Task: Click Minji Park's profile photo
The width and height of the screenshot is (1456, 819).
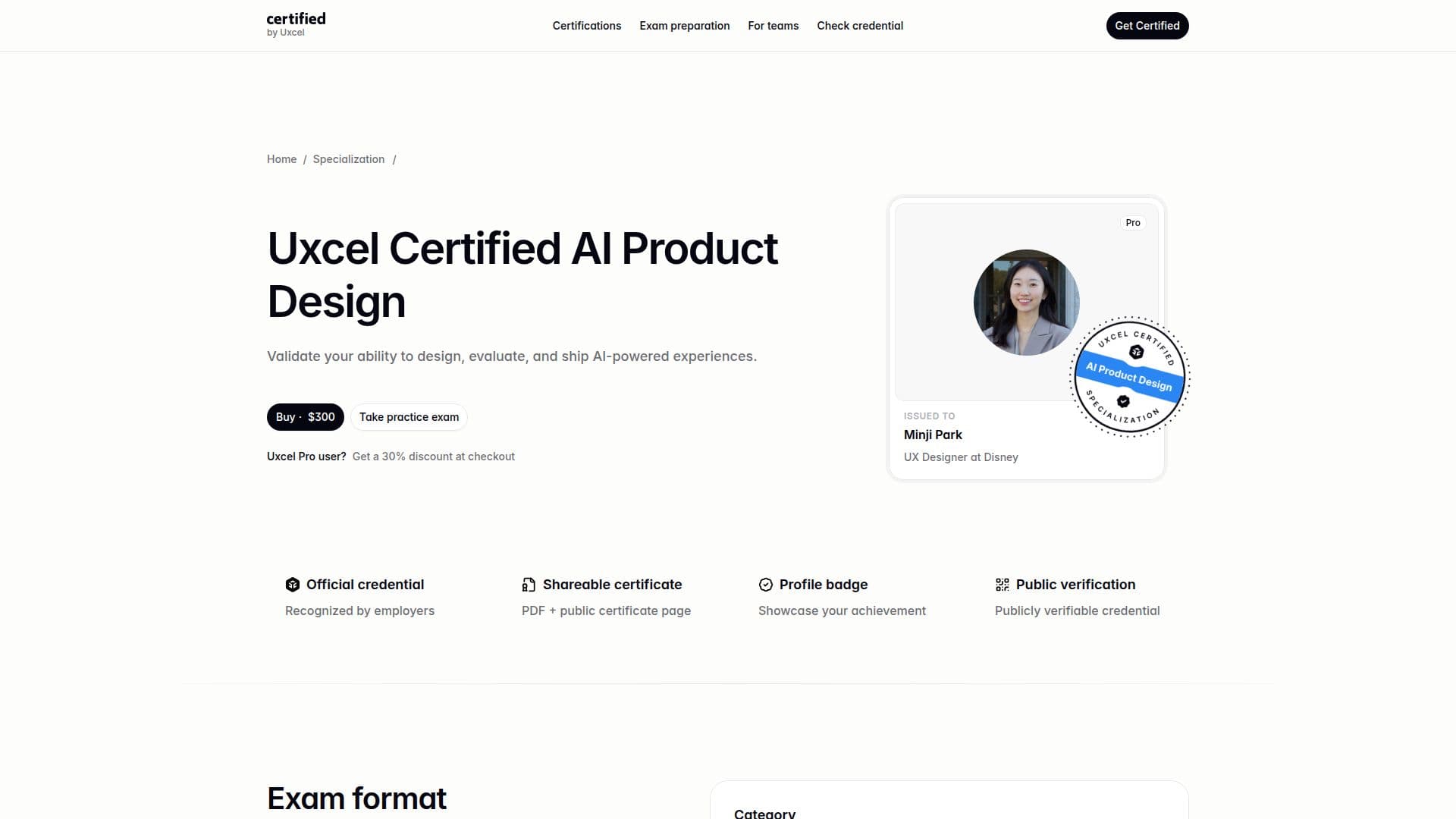Action: [1027, 303]
